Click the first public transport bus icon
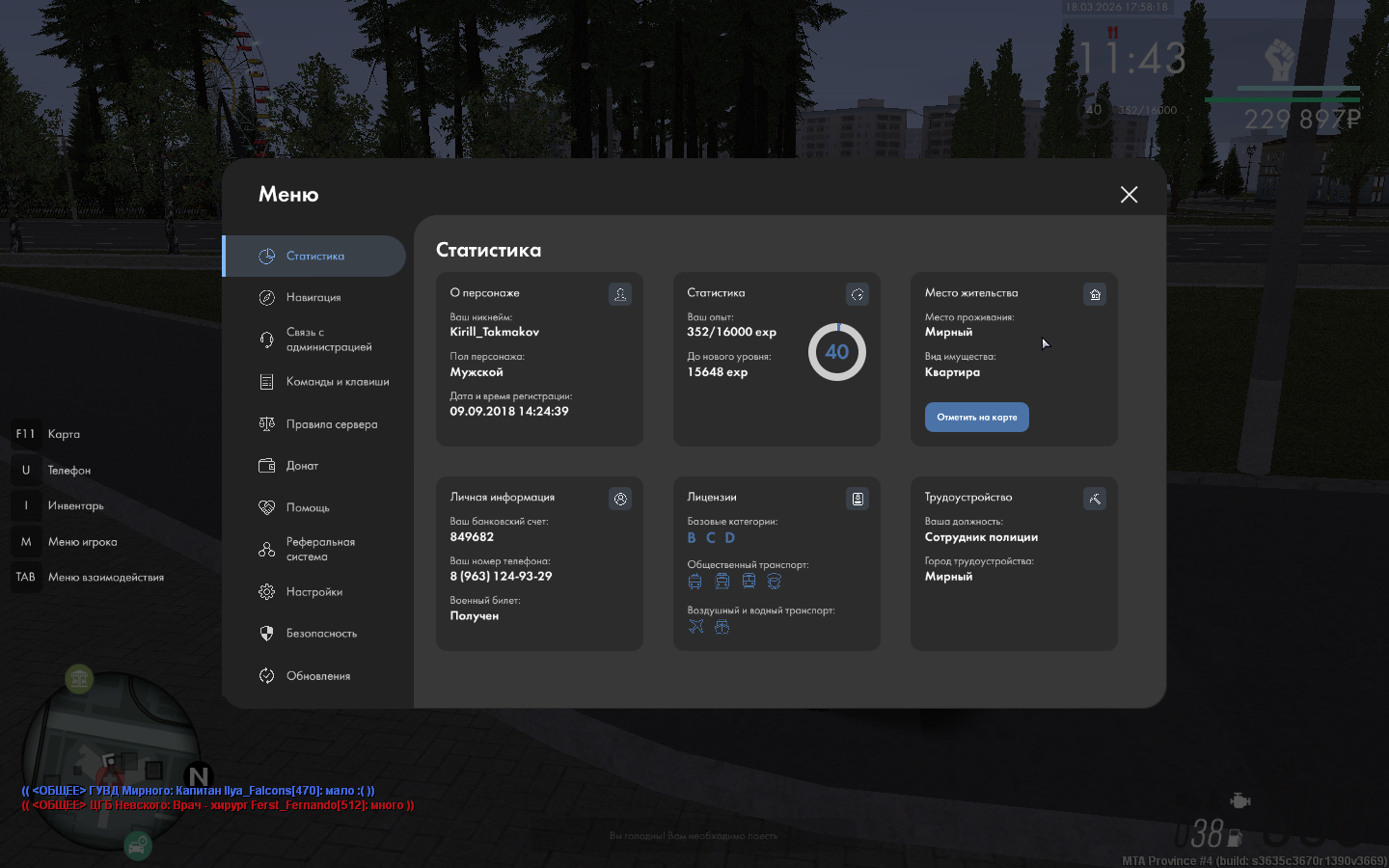Image resolution: width=1389 pixels, height=868 pixels. pos(694,581)
